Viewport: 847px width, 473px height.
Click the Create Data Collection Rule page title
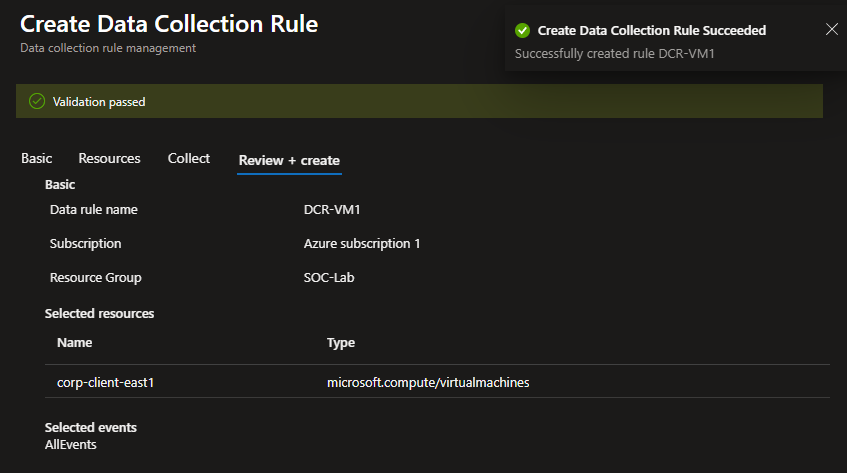coord(169,24)
